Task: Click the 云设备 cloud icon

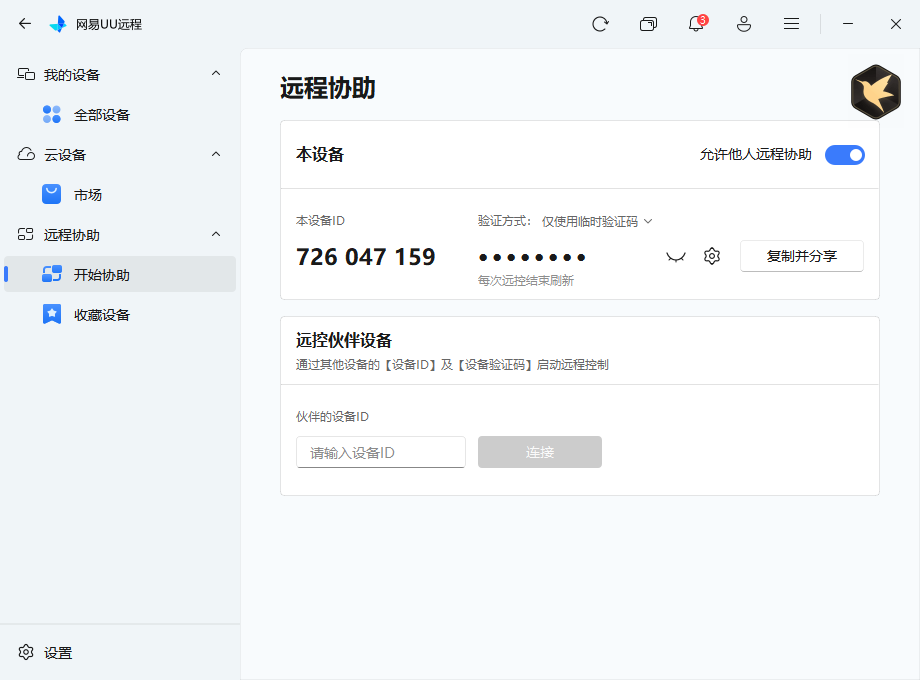Action: pos(26,154)
